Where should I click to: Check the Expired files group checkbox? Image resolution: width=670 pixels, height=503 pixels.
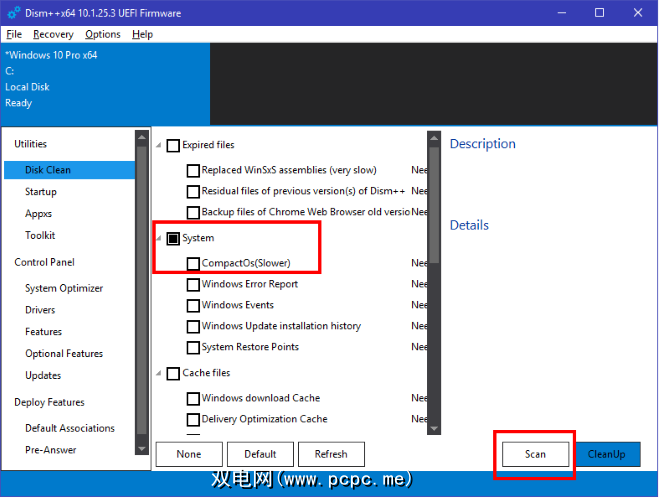(x=173, y=146)
